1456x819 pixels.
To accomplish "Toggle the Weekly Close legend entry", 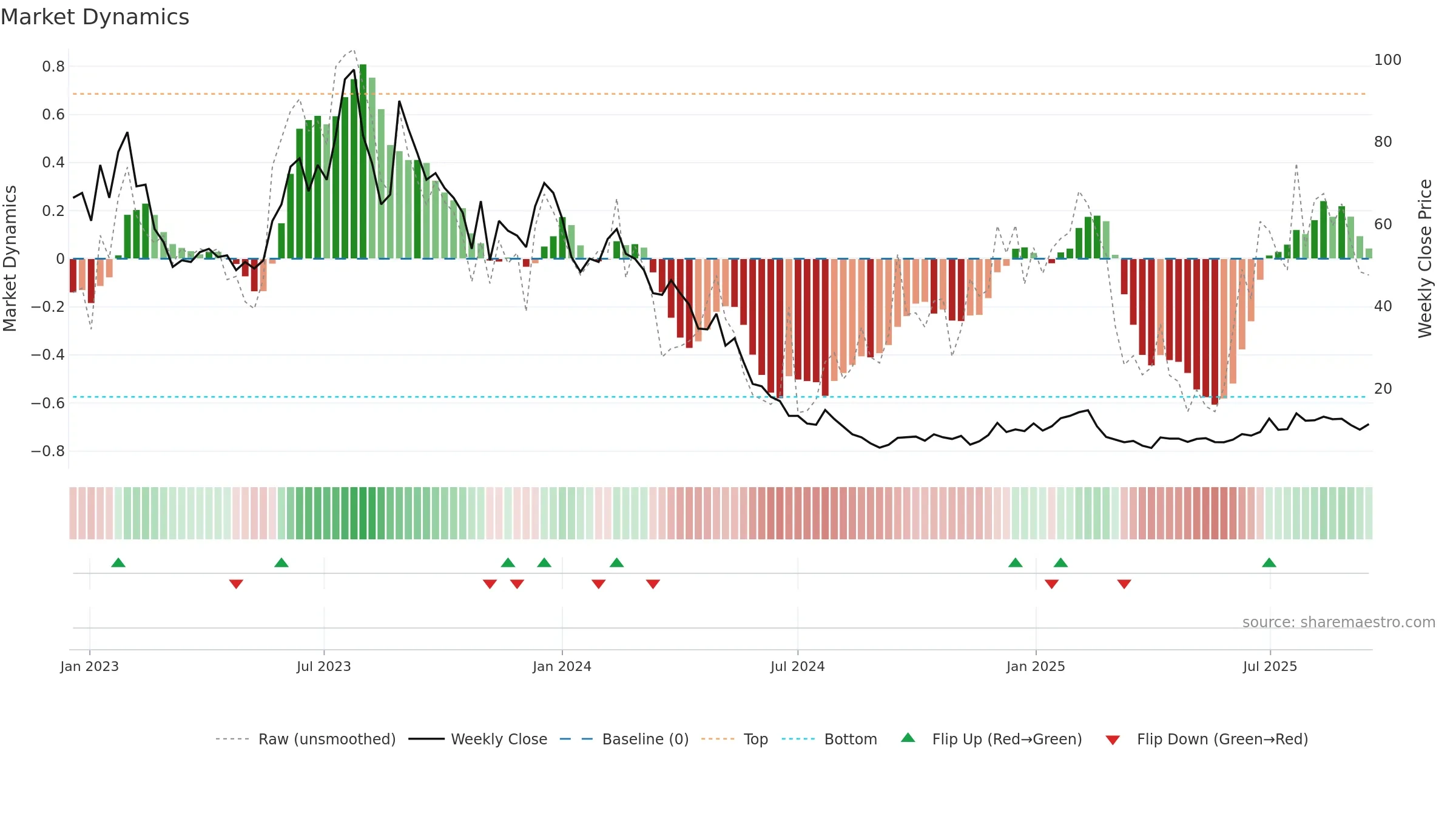I will coord(478,739).
